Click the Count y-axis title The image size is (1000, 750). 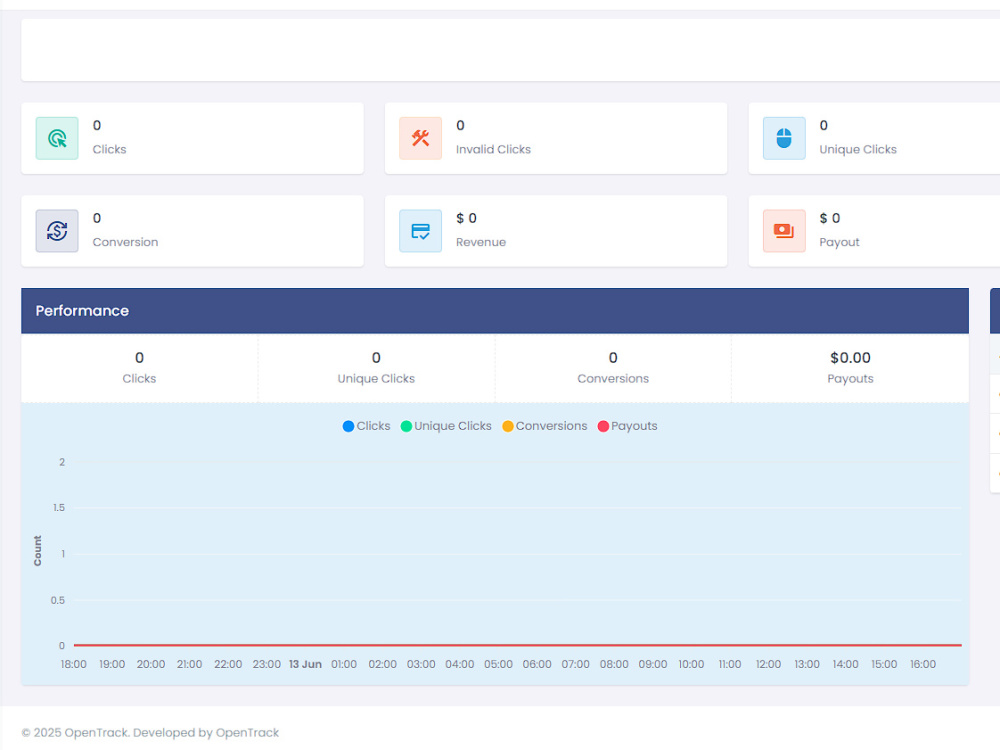click(38, 550)
